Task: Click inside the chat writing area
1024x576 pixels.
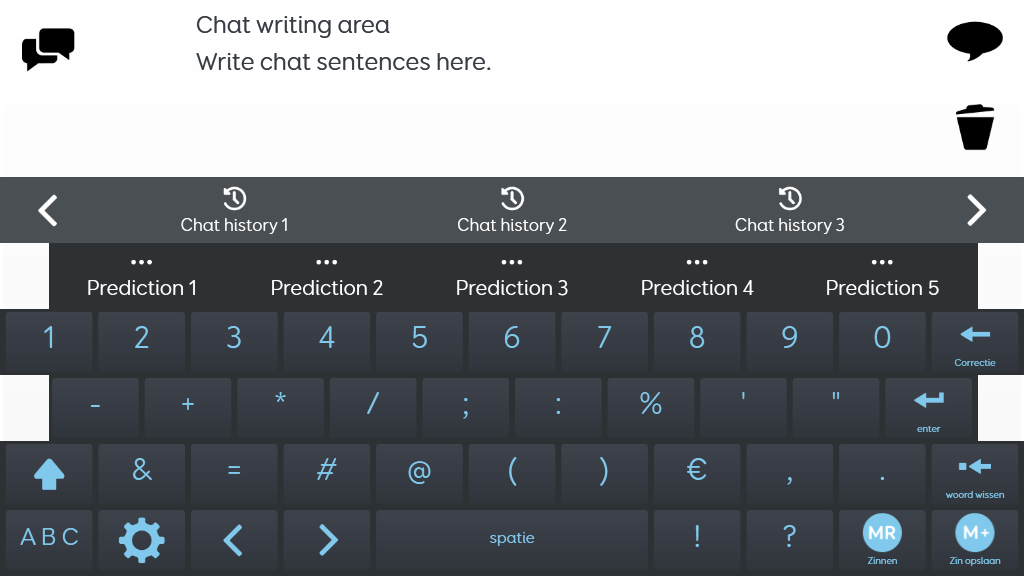Action: (x=512, y=88)
